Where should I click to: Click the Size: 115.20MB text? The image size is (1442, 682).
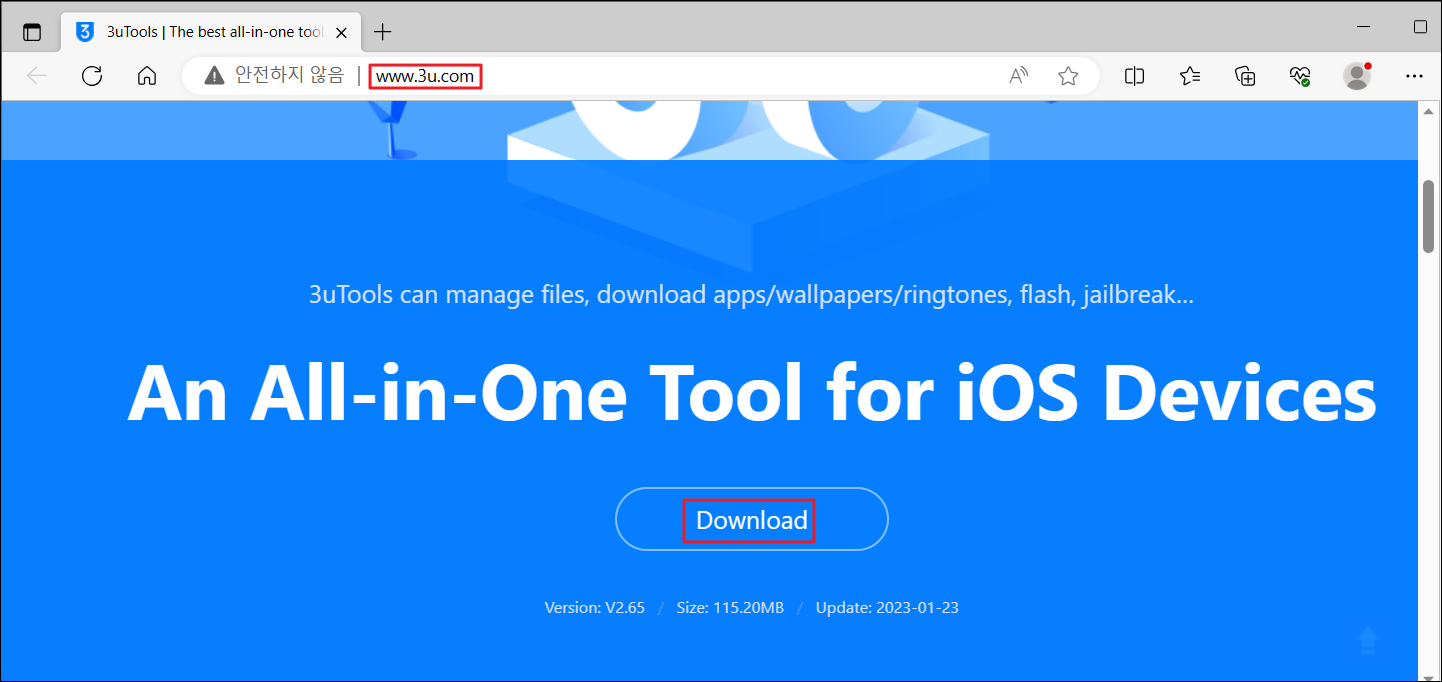[730, 608]
